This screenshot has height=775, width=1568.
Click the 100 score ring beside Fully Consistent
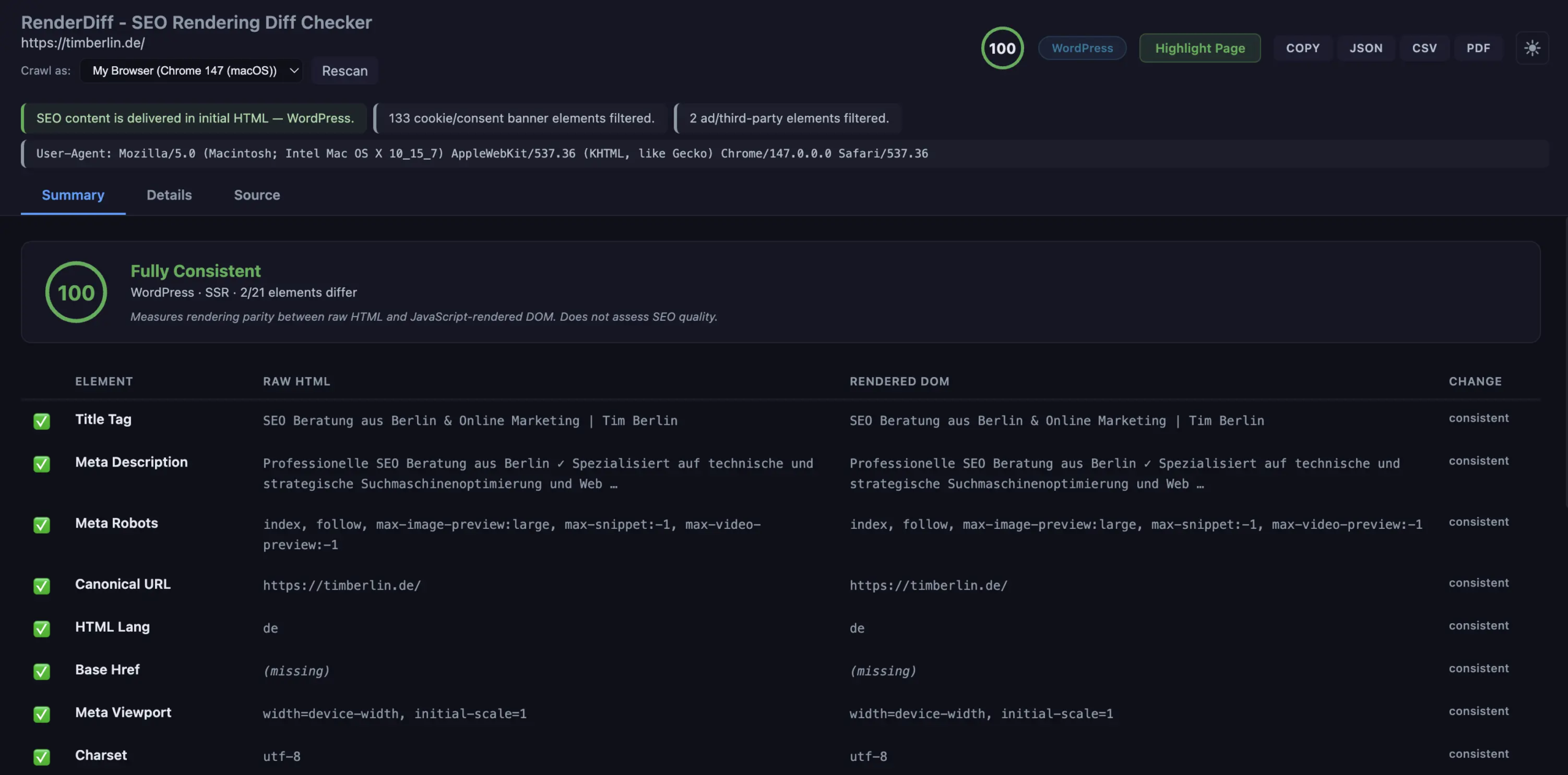click(75, 292)
